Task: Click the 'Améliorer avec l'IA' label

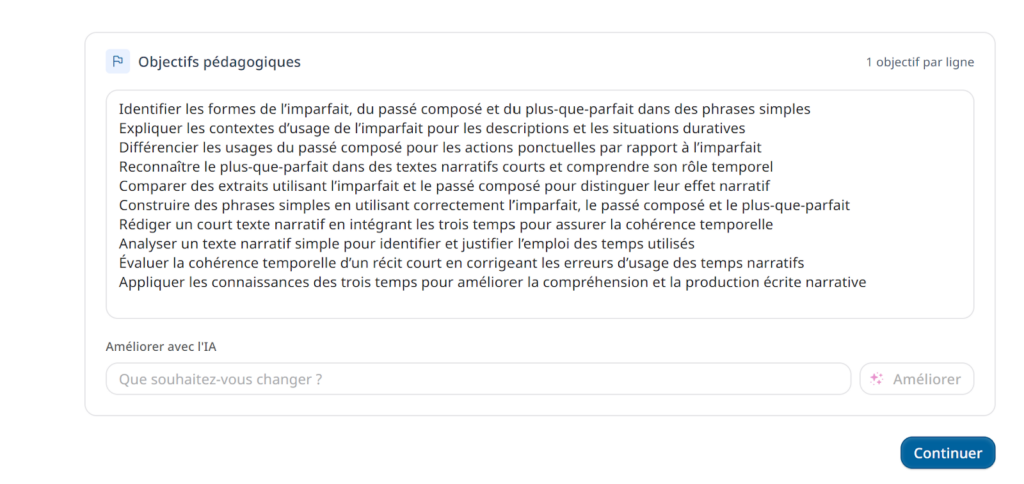Action: click(161, 346)
